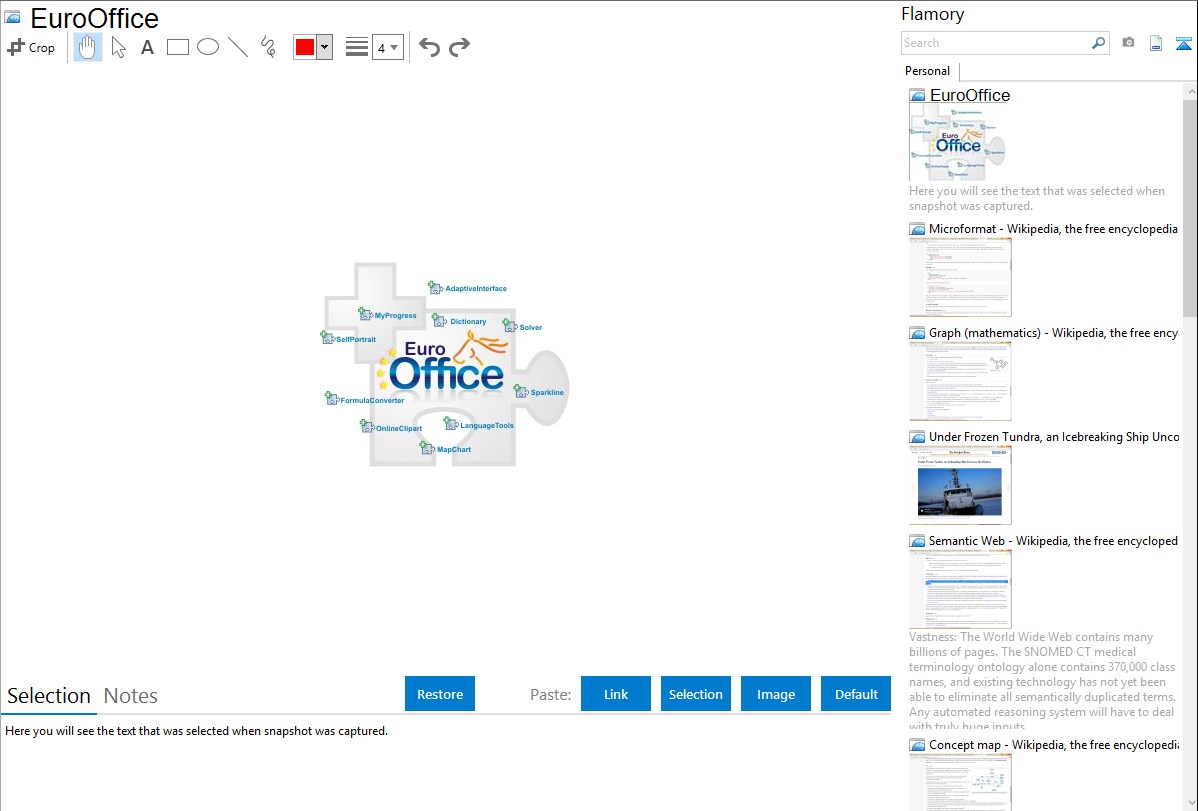
Task: Choose the arrow pointer tool
Action: click(118, 47)
